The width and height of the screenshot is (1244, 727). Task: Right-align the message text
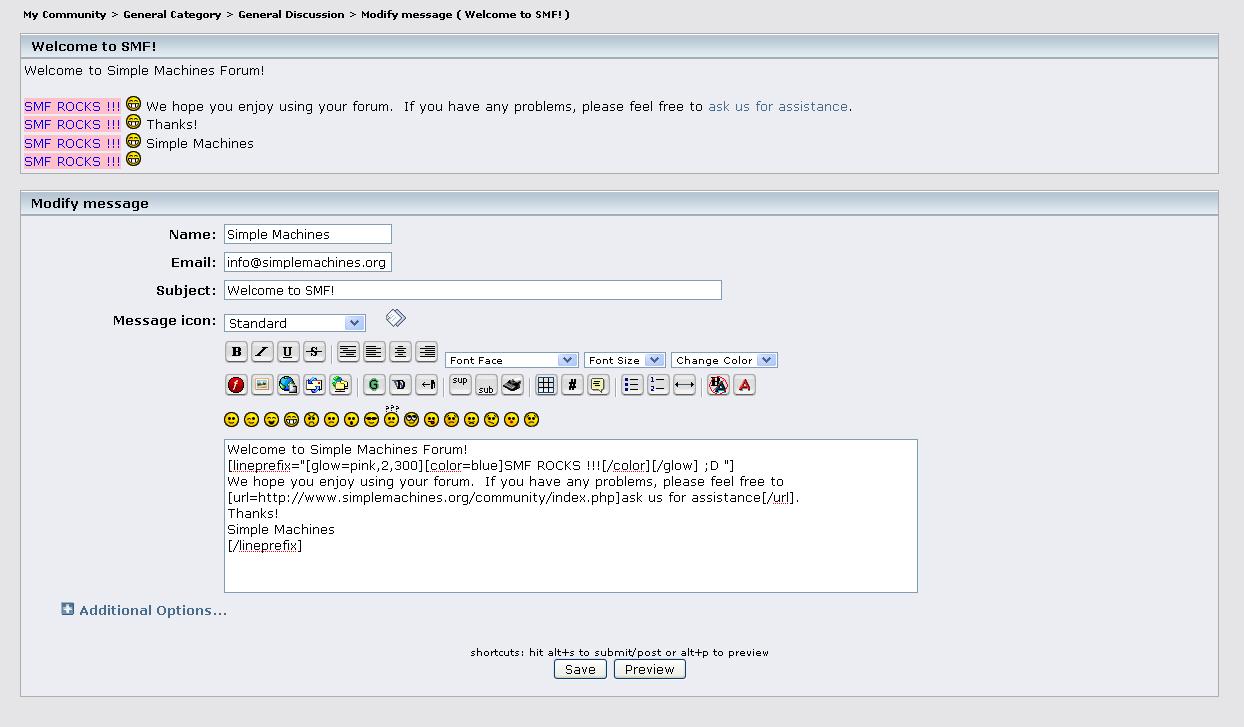coord(426,351)
